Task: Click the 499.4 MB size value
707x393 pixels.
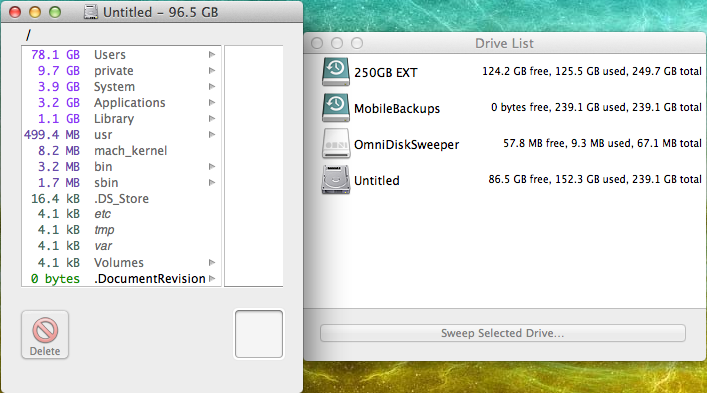Action: point(52,135)
